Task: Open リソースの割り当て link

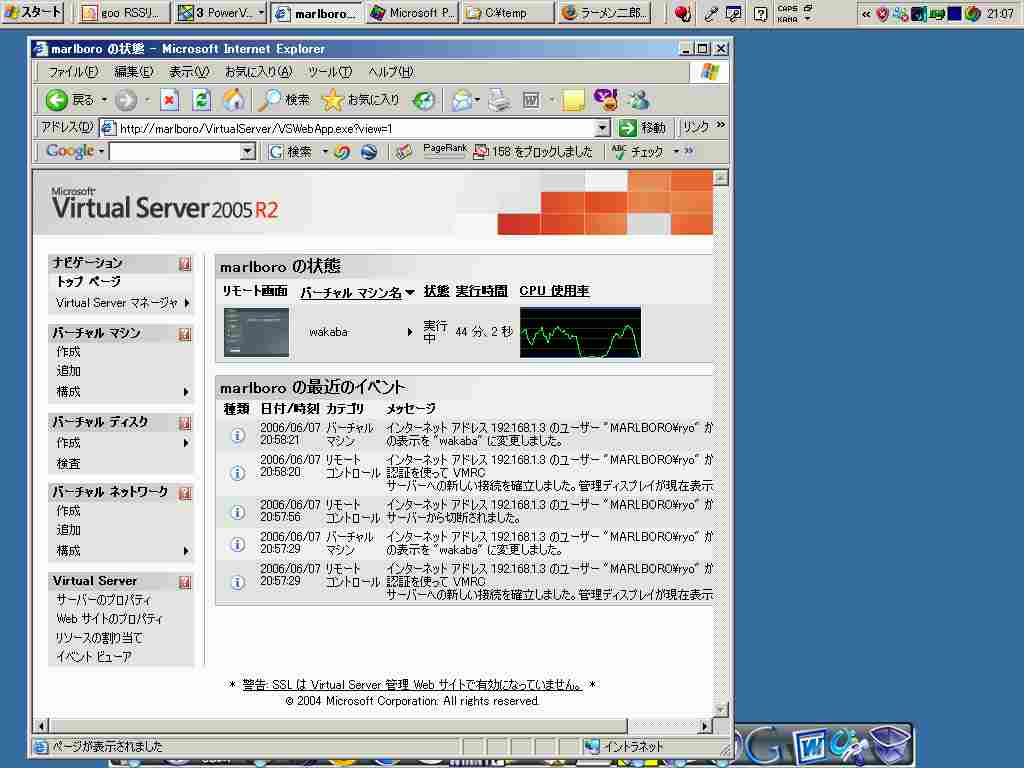Action: point(99,638)
